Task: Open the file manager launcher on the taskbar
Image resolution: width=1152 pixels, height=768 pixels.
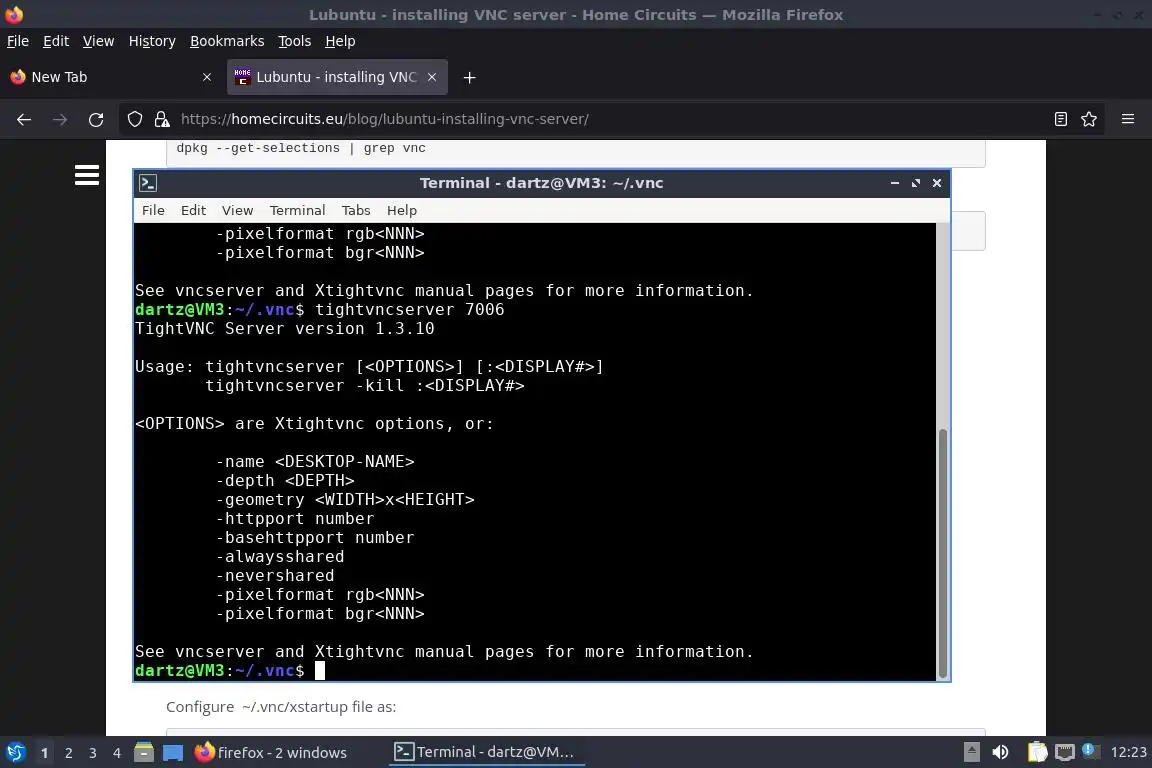Action: pyautogui.click(x=144, y=752)
